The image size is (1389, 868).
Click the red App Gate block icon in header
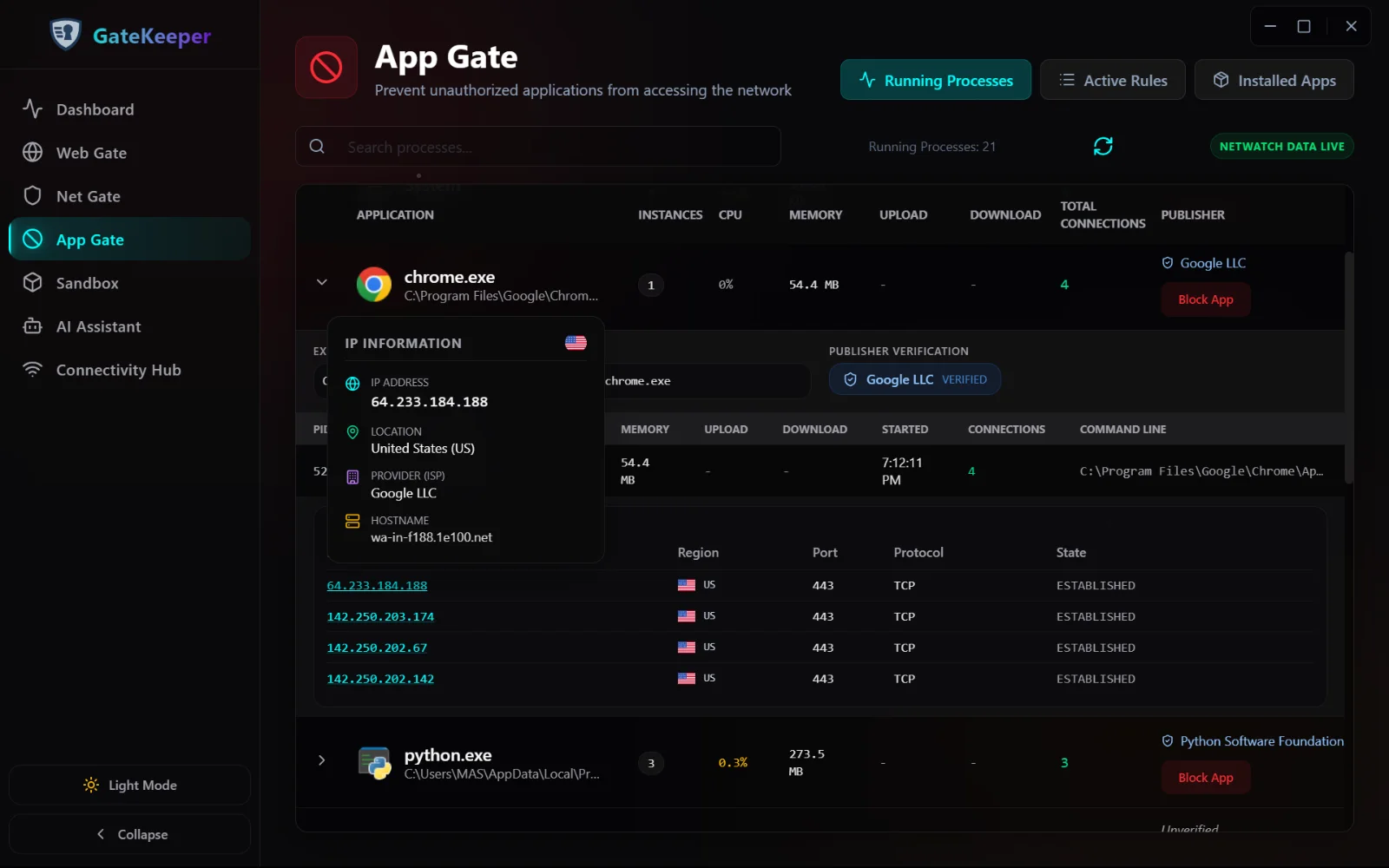326,67
